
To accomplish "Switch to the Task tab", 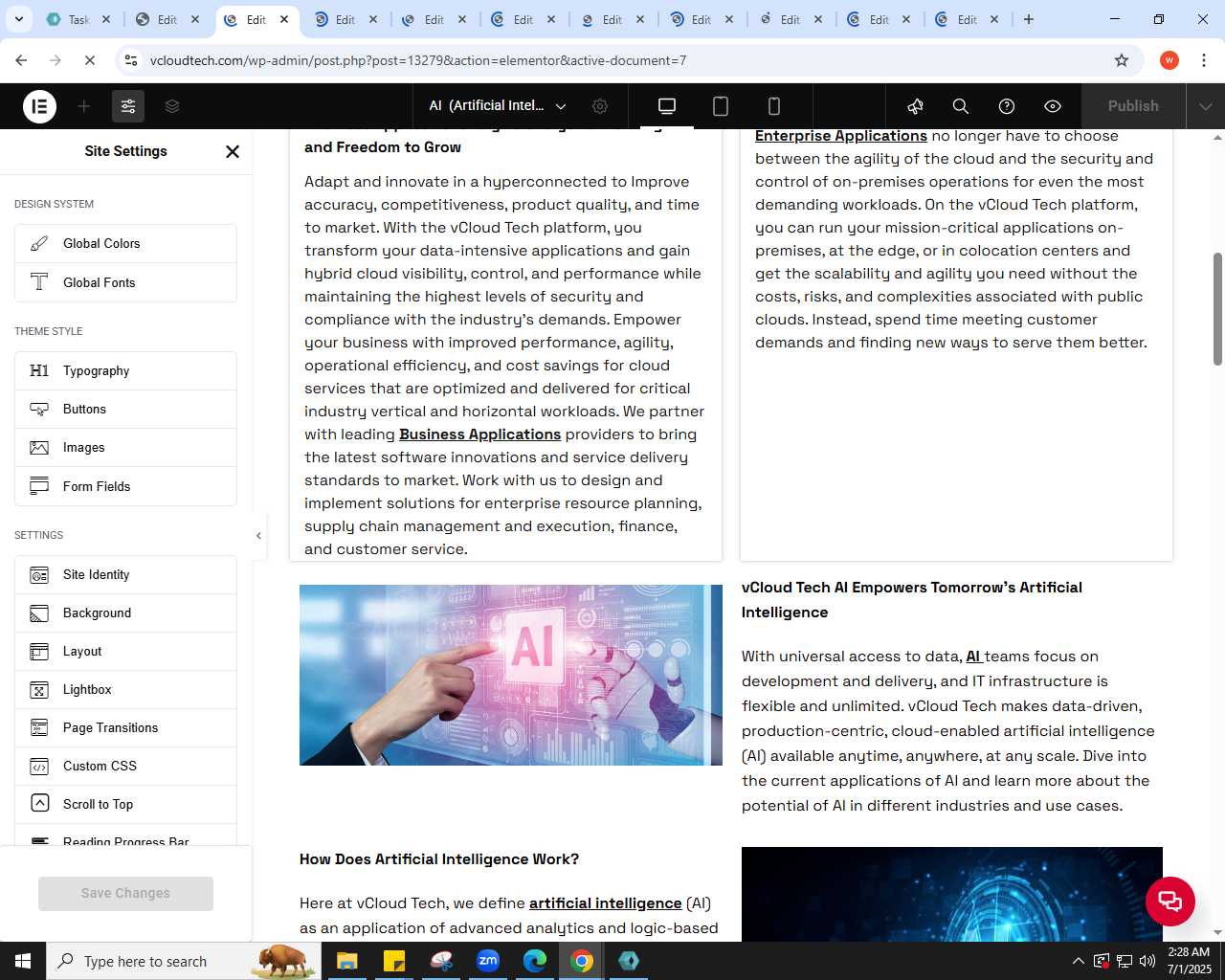I will (78, 19).
